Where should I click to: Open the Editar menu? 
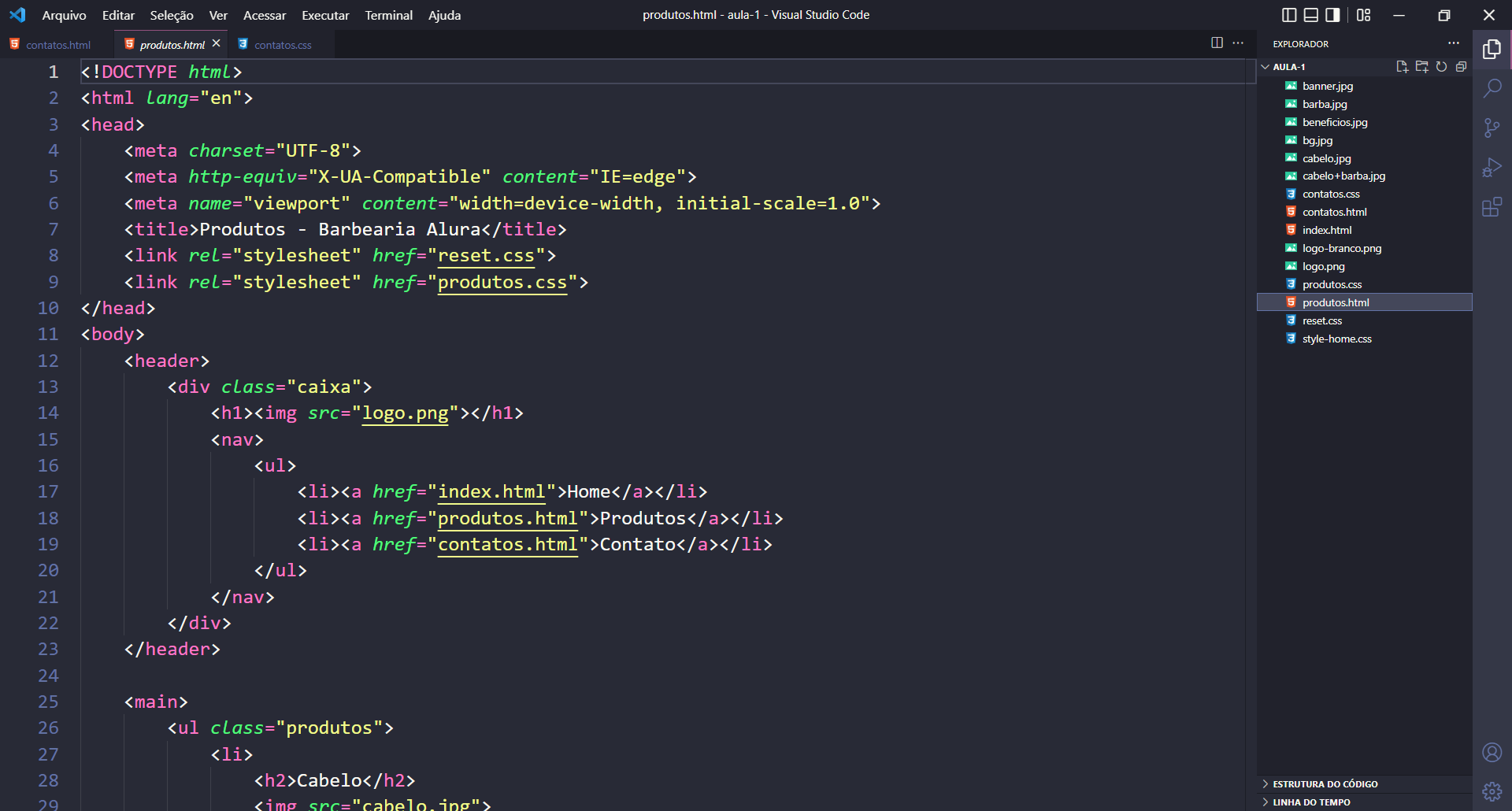pos(118,15)
